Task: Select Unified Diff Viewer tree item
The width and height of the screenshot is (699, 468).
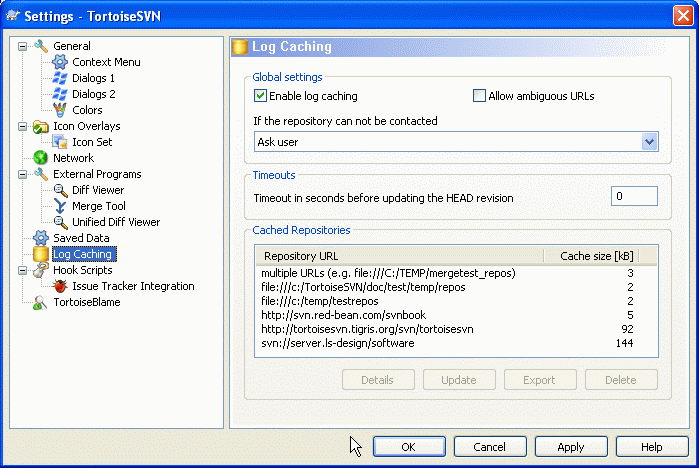Action: (116, 222)
